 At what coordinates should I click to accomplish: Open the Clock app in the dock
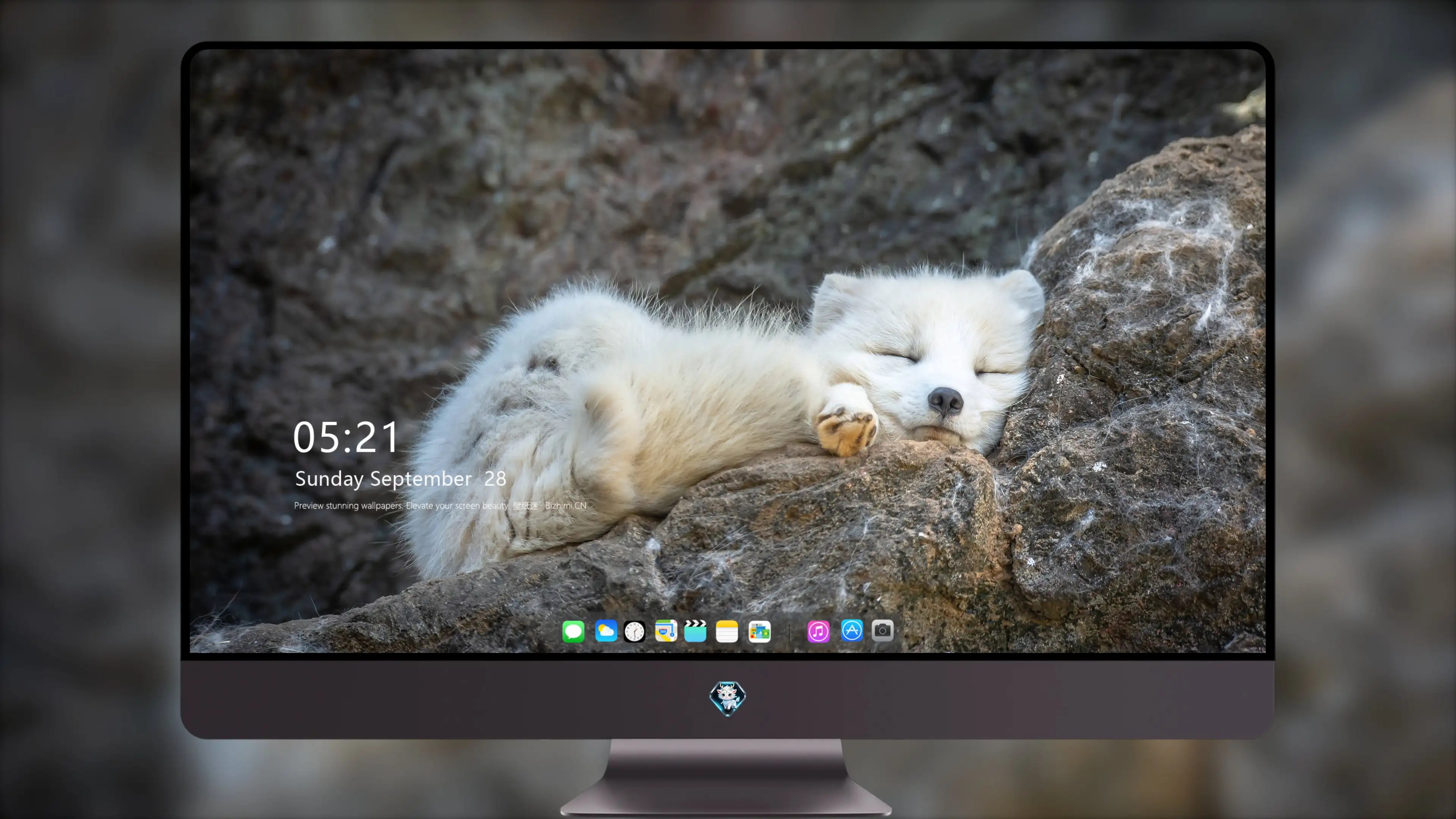point(634,631)
